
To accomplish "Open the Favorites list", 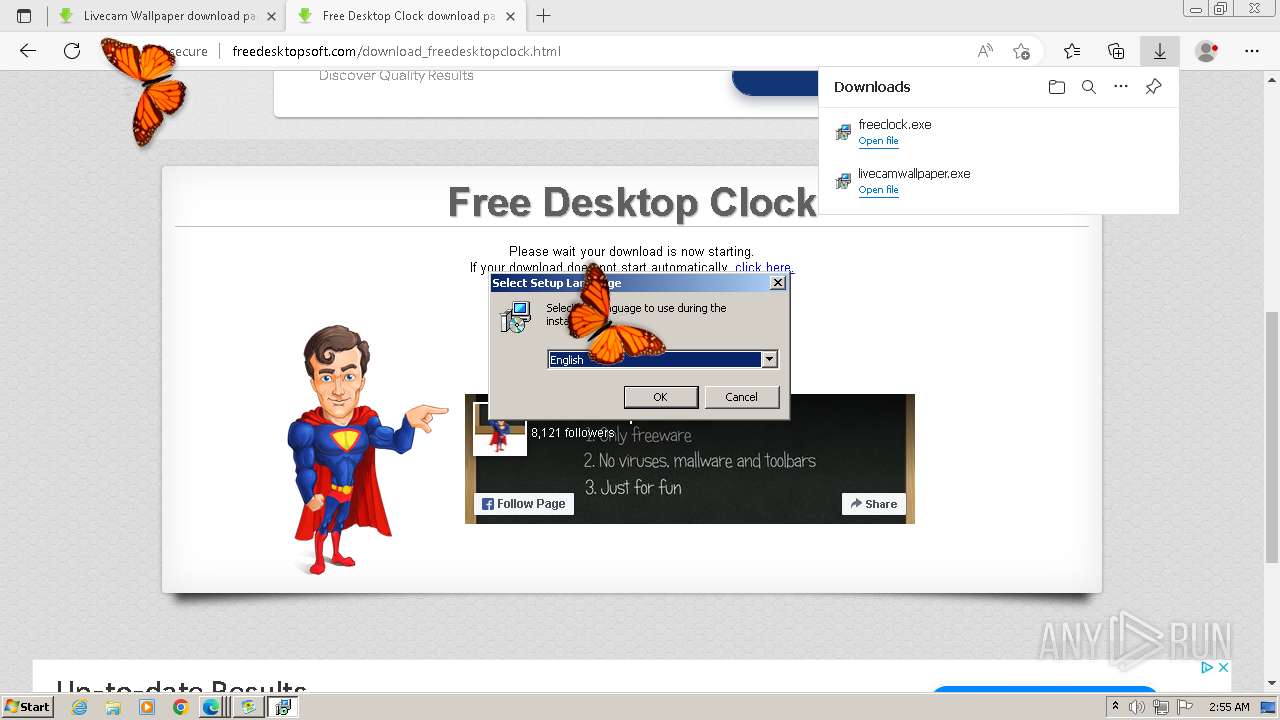I will tap(1072, 51).
